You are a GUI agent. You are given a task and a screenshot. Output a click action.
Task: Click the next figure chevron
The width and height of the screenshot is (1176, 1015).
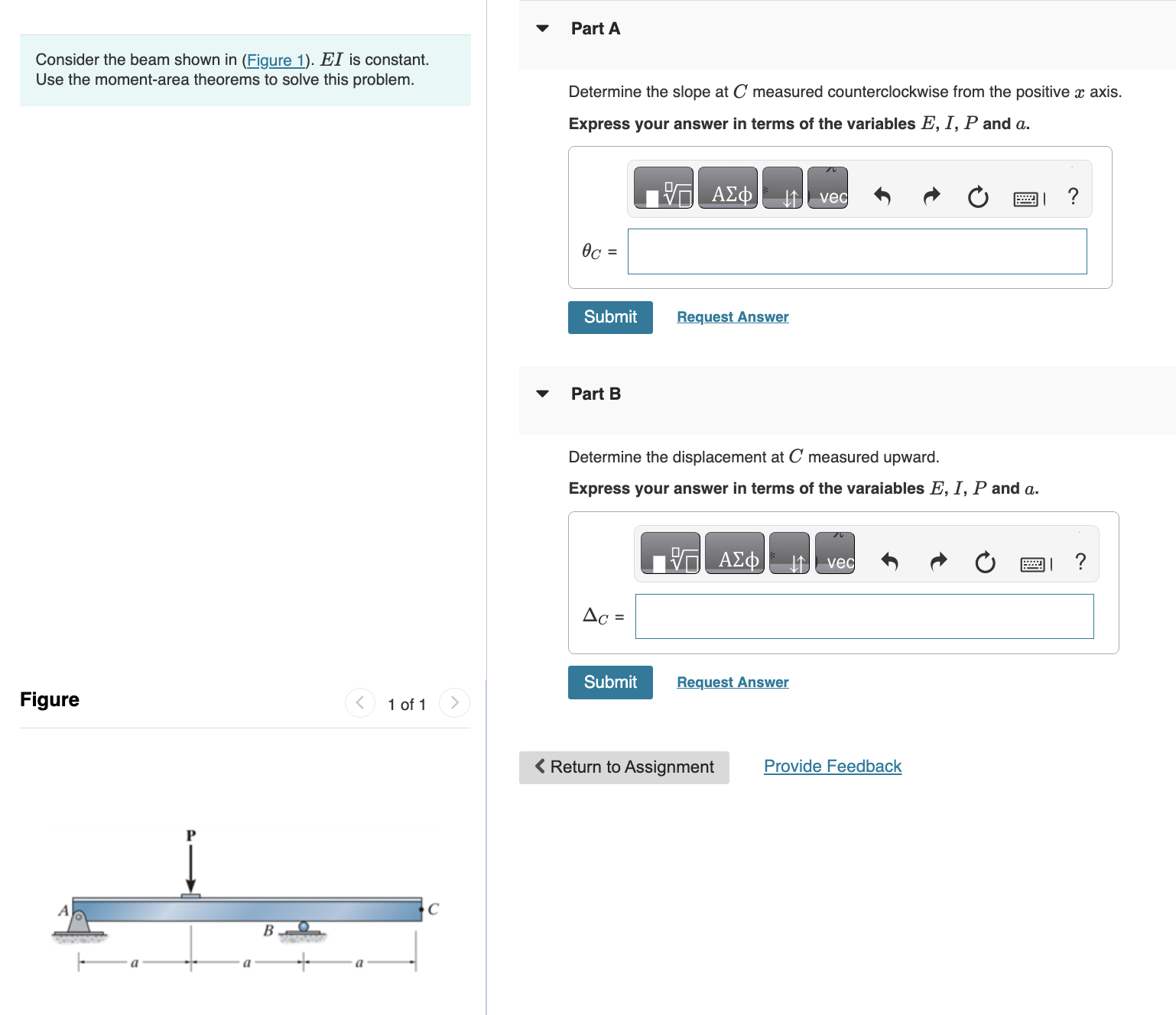(455, 702)
